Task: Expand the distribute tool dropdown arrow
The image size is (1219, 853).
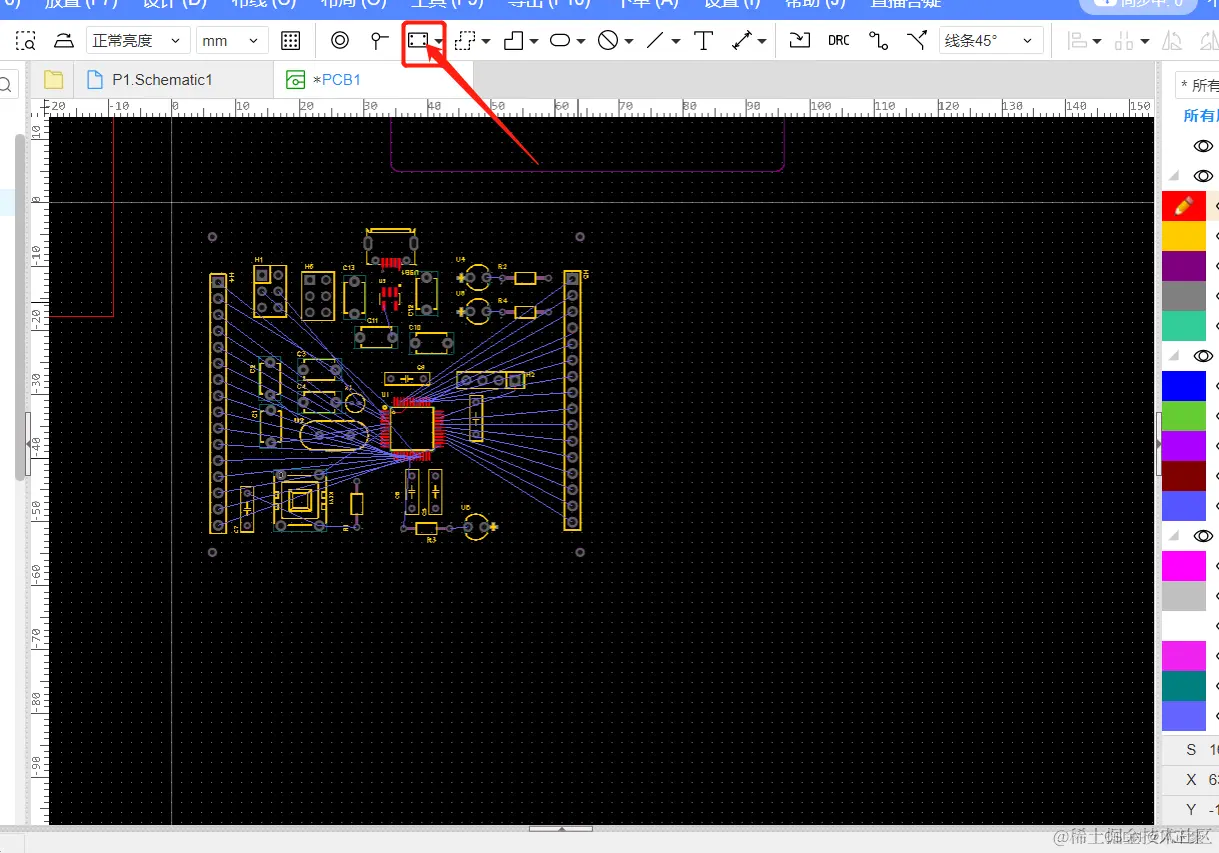Action: [x=1144, y=42]
